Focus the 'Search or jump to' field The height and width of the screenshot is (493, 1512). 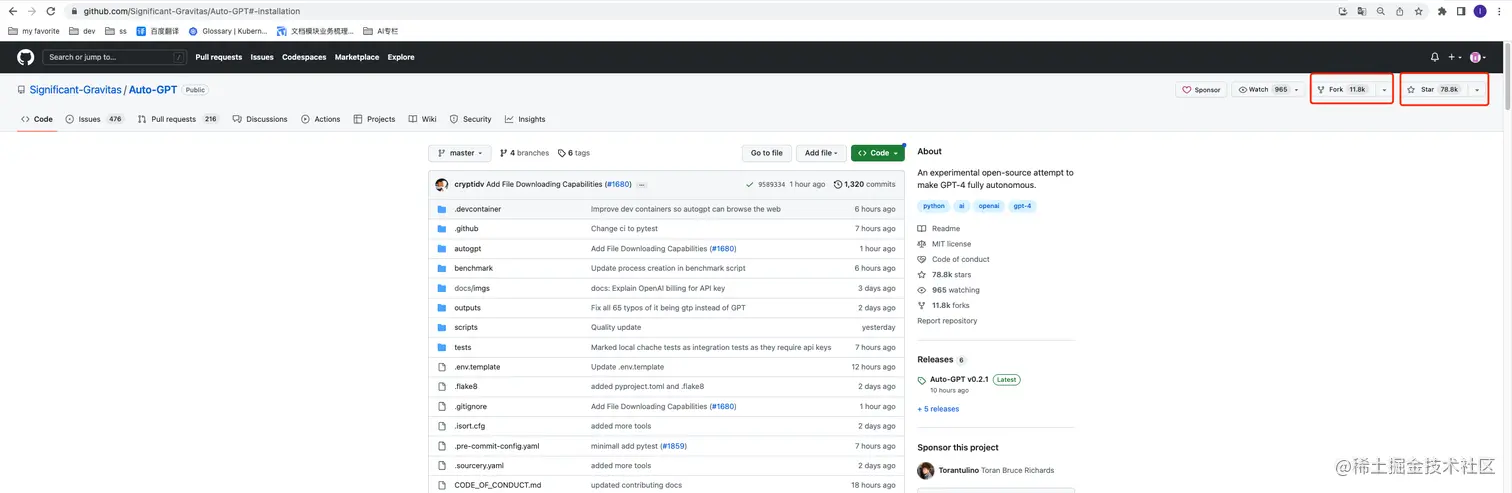point(114,57)
